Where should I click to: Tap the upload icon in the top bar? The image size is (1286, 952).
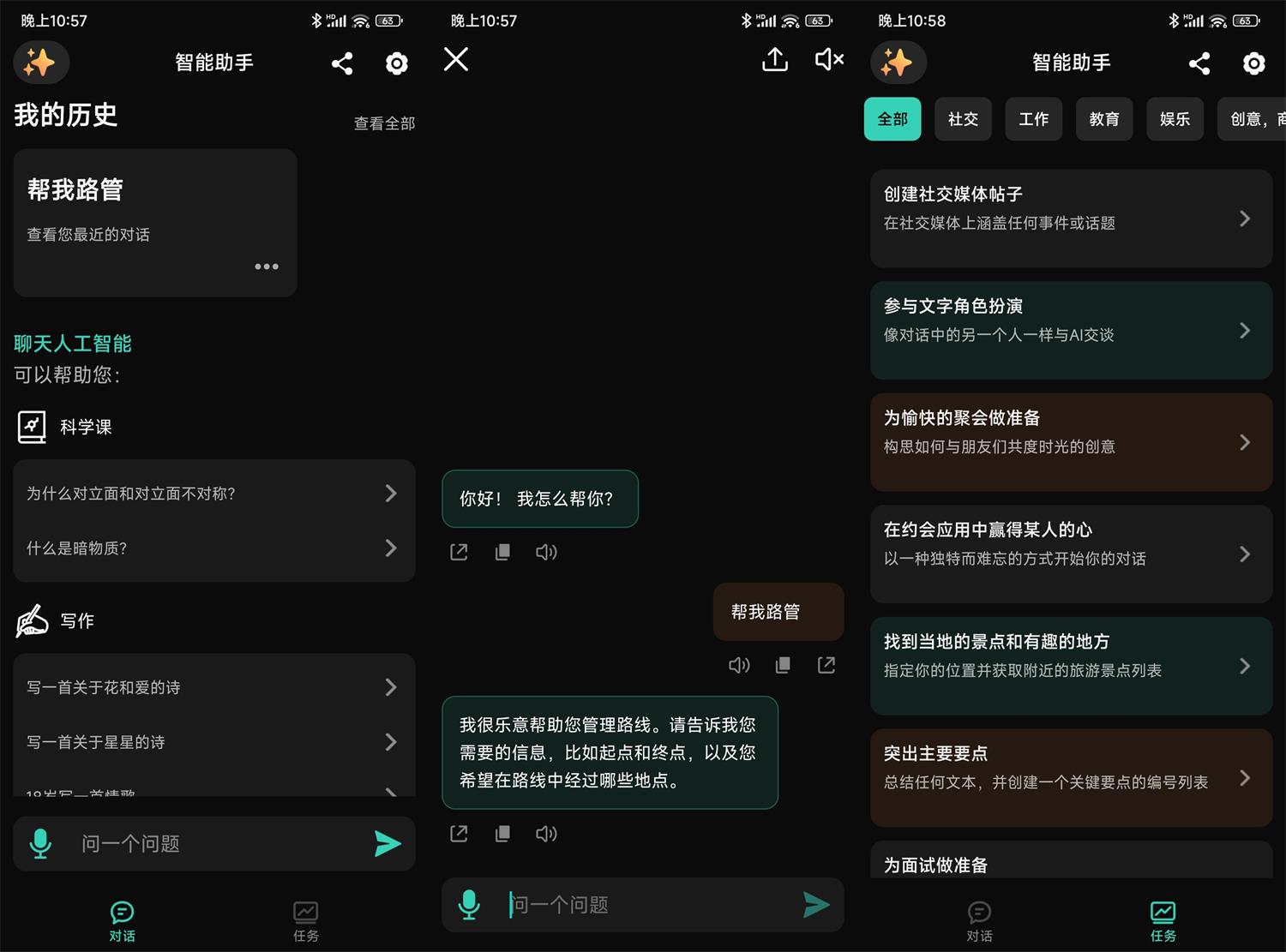pos(774,60)
